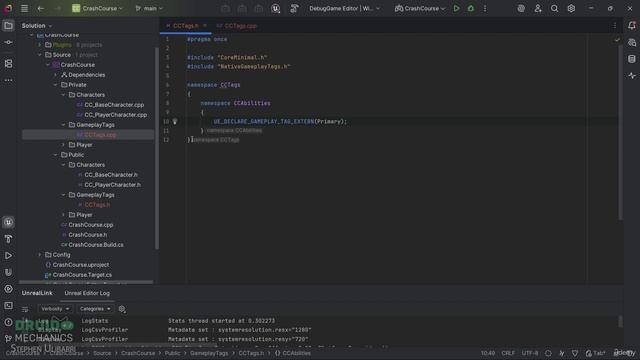Open the UnrealLink tool window icon

tap(8, 272)
